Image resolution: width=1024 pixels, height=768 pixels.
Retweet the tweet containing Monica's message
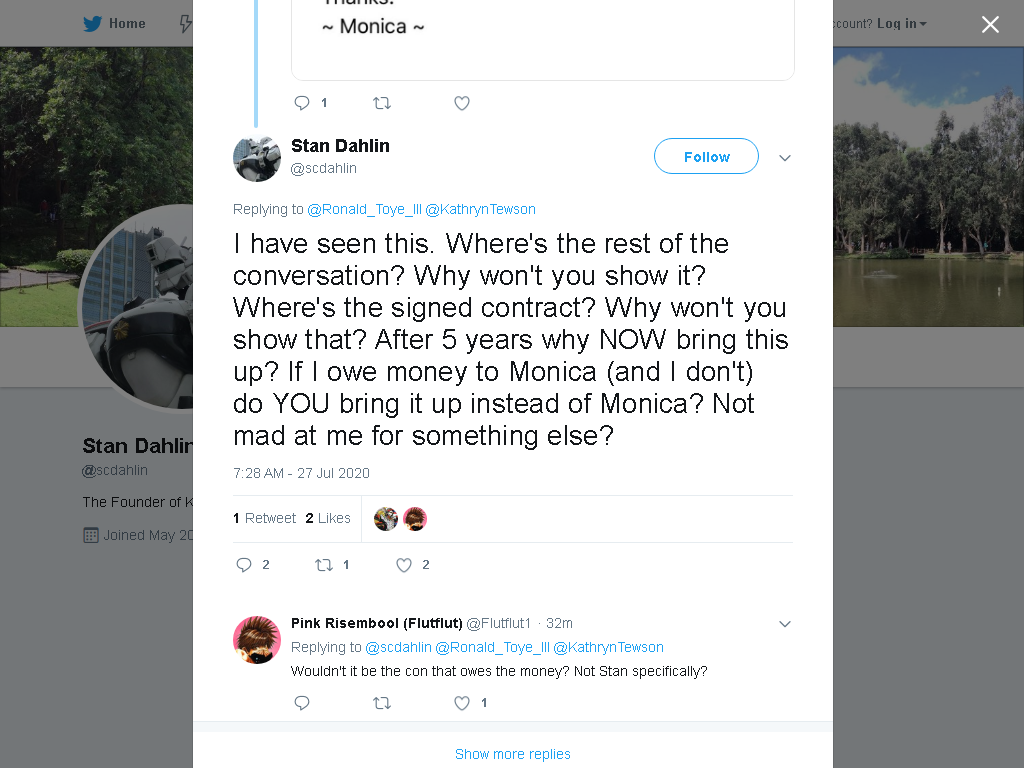coord(381,103)
